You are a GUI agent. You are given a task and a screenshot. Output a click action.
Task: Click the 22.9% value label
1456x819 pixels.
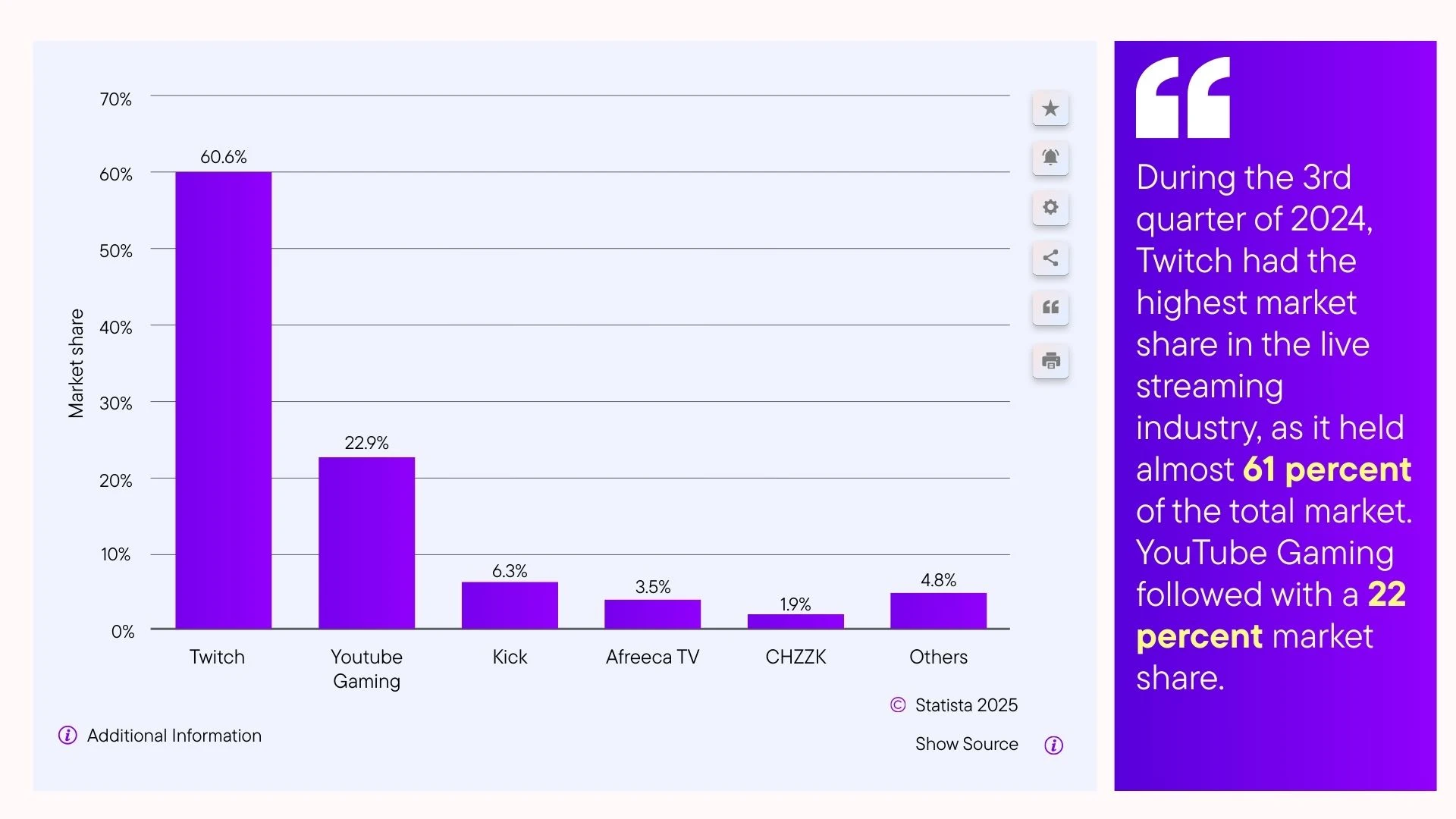[366, 443]
